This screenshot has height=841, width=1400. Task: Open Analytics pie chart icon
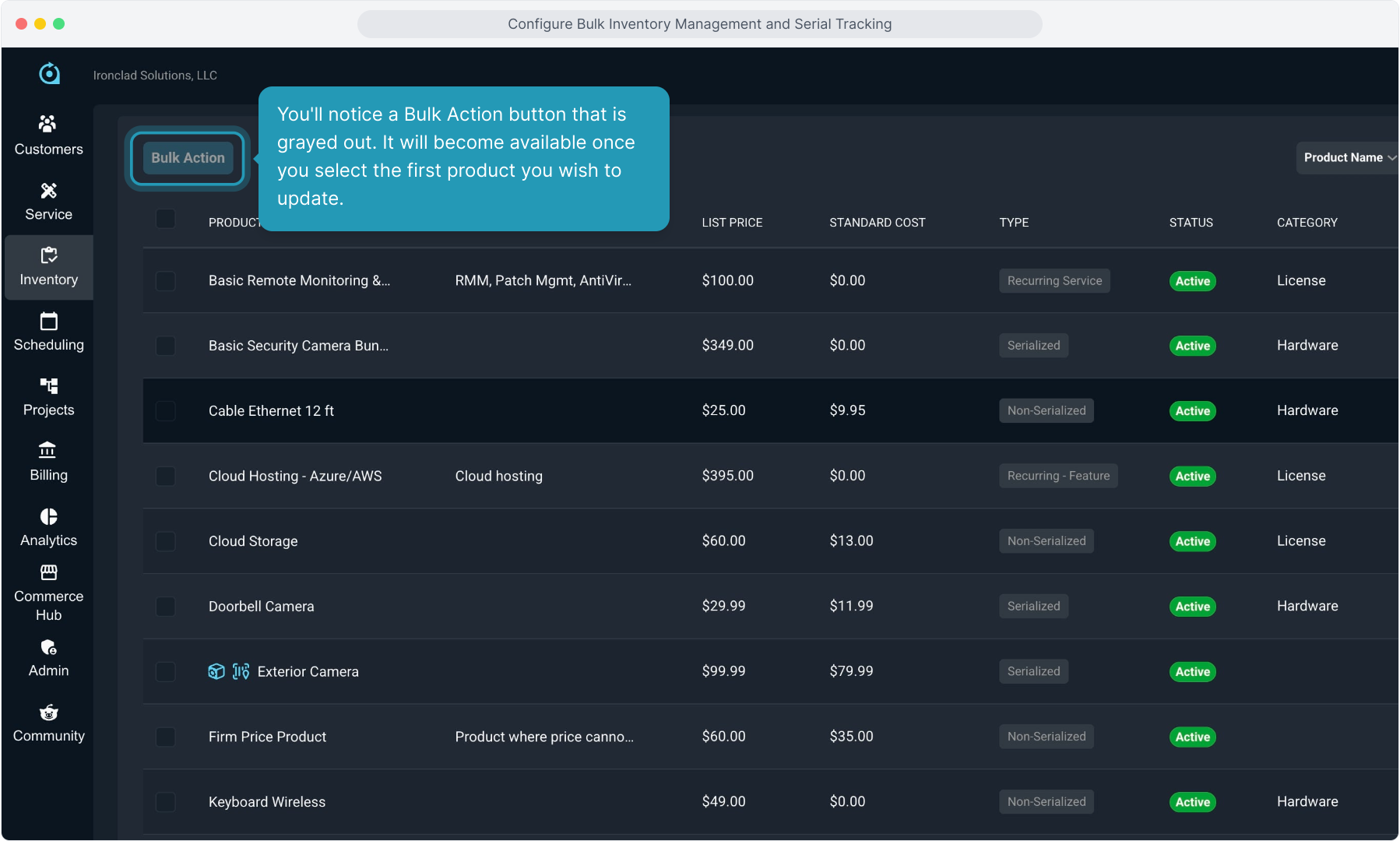48,516
